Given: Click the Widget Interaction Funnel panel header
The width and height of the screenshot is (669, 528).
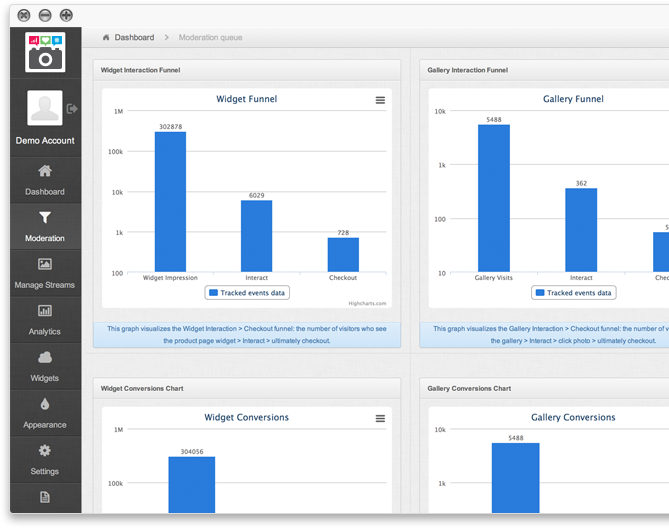Looking at the screenshot, I should tap(247, 70).
